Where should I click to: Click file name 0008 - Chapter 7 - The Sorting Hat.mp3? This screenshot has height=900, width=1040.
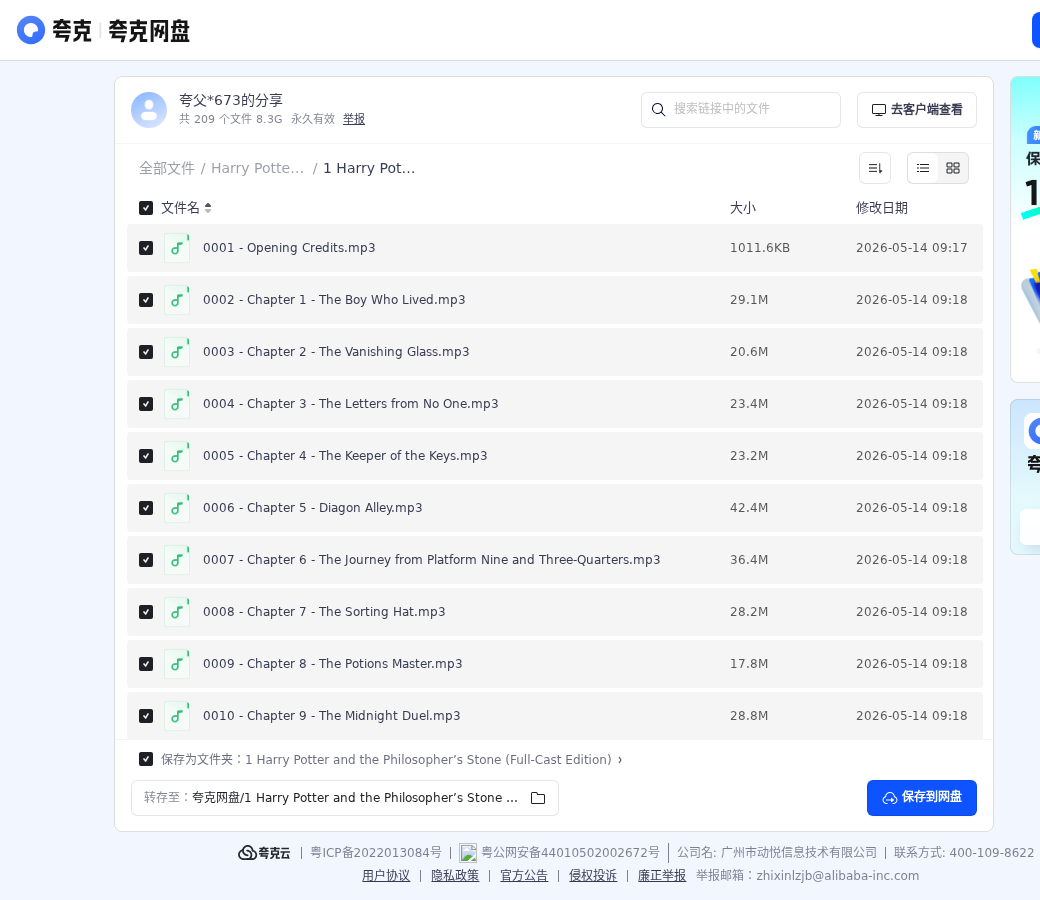click(x=324, y=612)
